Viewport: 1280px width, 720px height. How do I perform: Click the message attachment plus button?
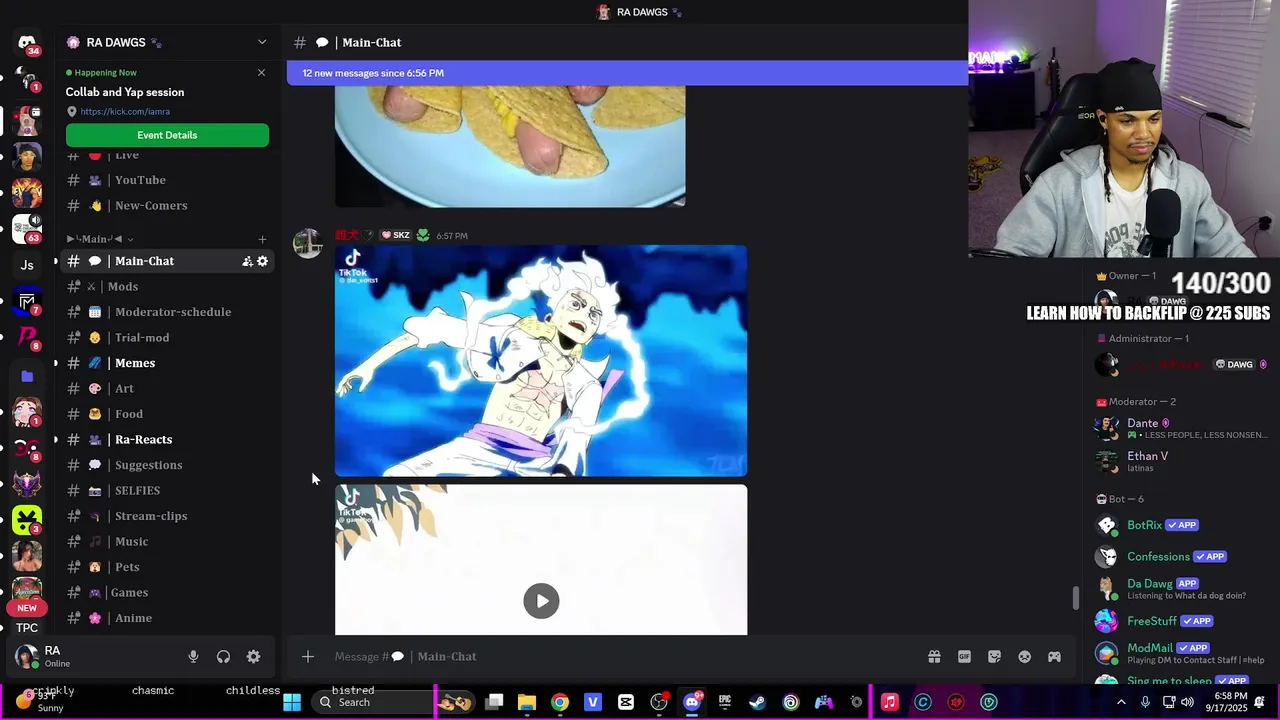(x=308, y=657)
